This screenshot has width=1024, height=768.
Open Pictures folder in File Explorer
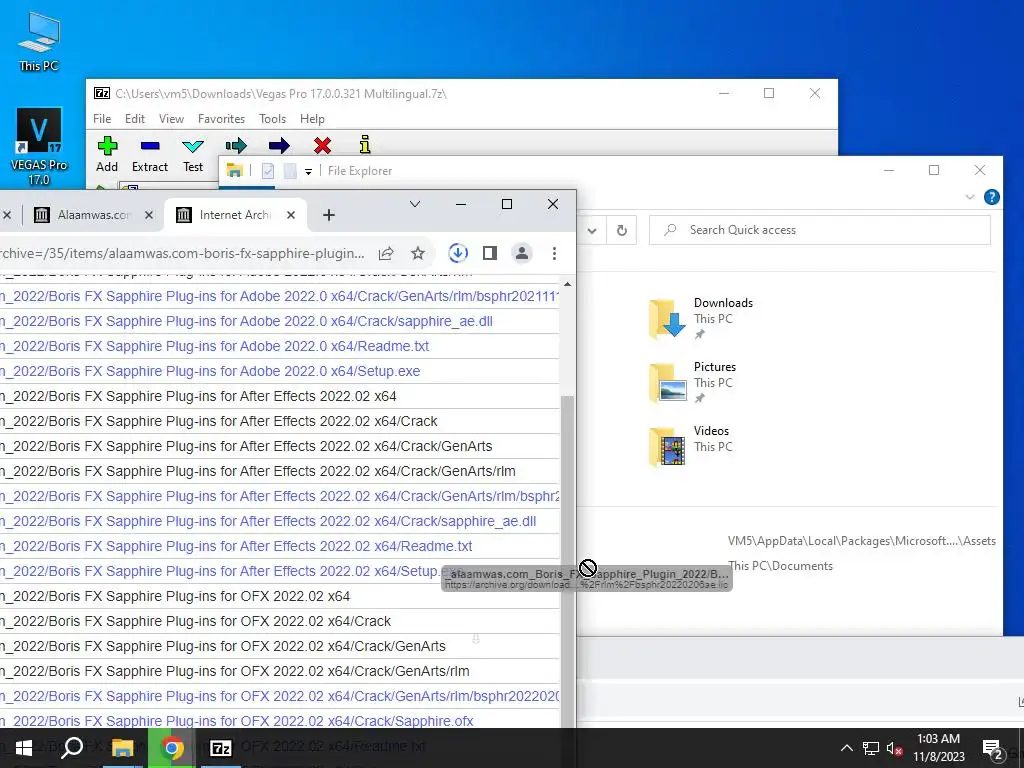coord(692,382)
